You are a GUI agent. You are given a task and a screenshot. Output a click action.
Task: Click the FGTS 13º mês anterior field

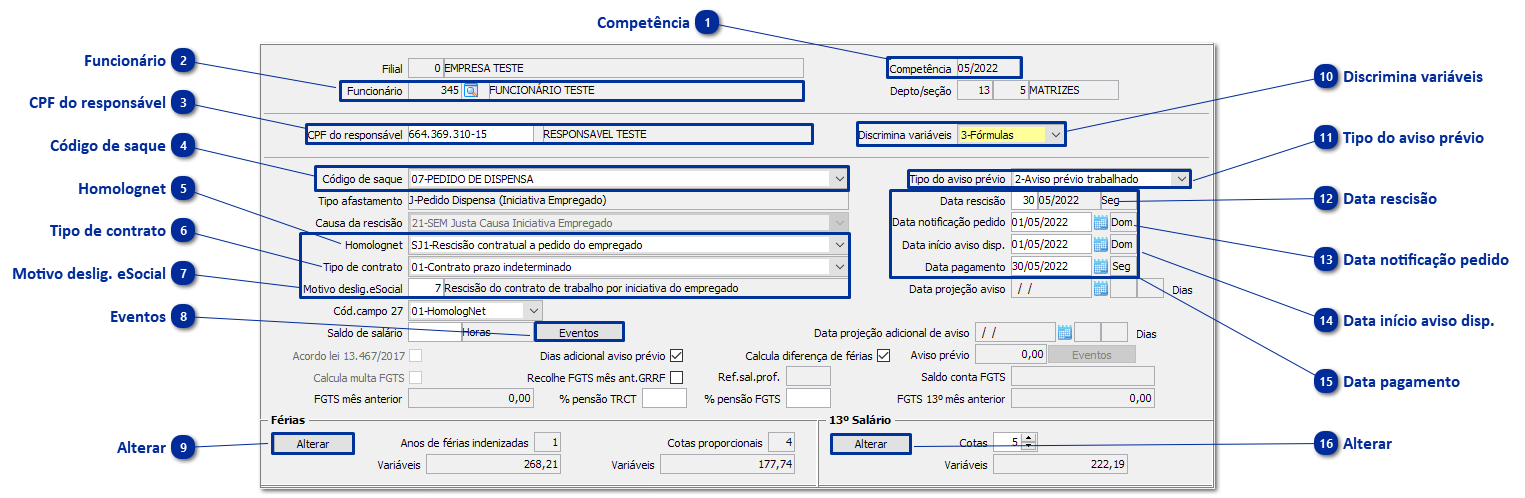(x=1083, y=398)
